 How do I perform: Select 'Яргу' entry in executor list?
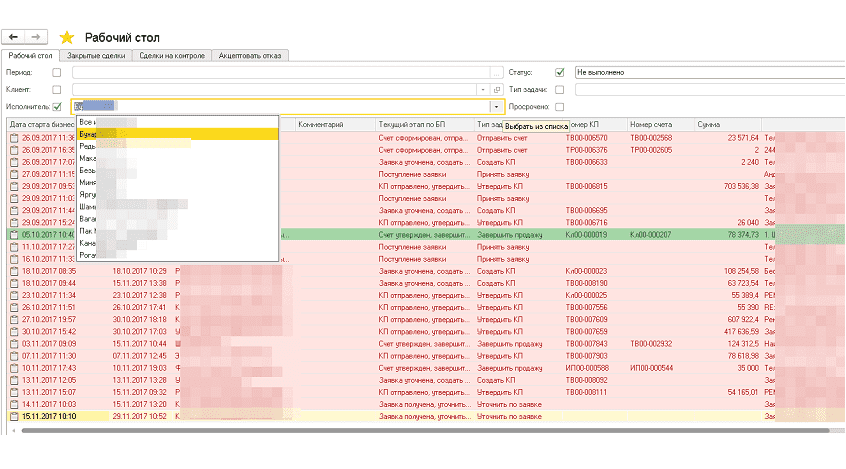(x=178, y=194)
